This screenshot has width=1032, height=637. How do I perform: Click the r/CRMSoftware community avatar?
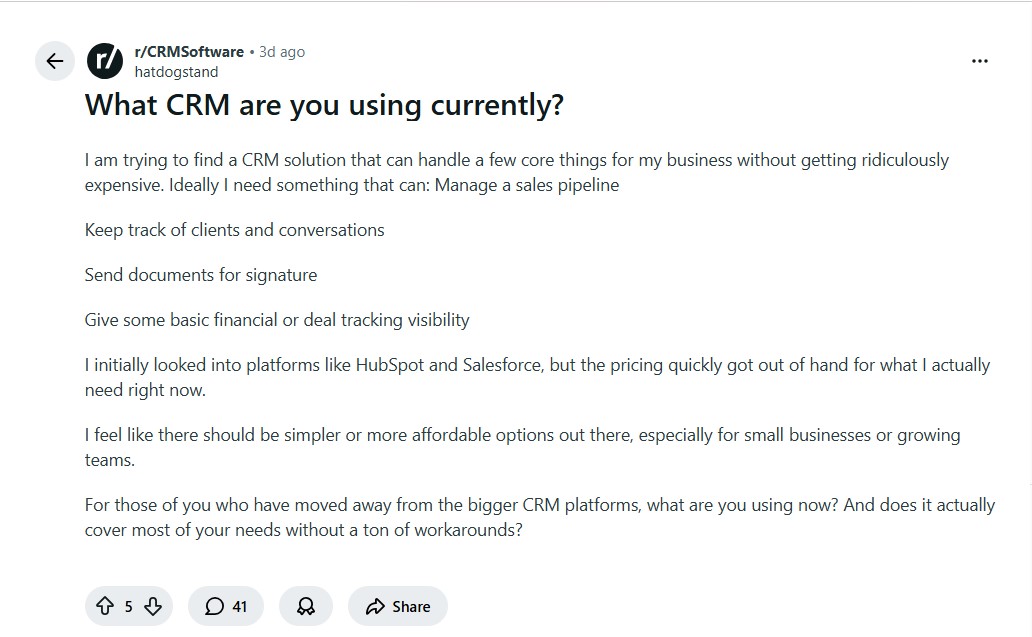[x=105, y=61]
